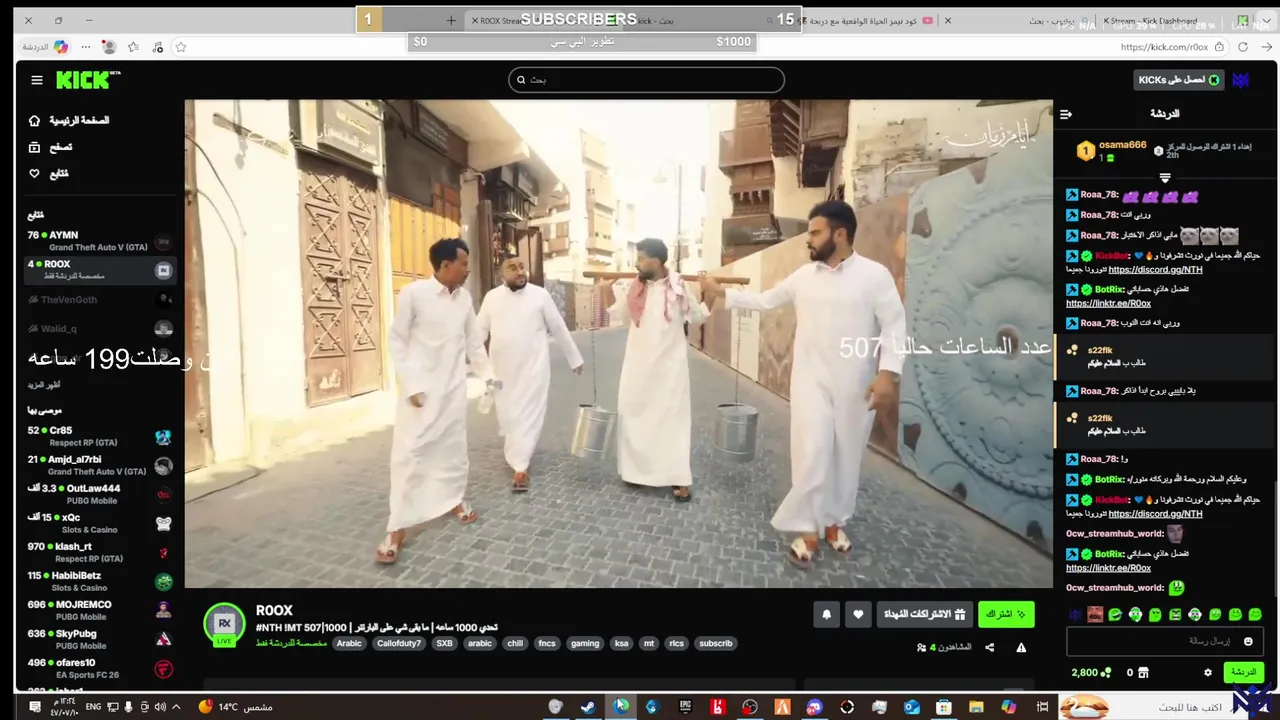This screenshot has height=720, width=1280.
Task: Open user profile avatar top right
Action: coord(1241,80)
